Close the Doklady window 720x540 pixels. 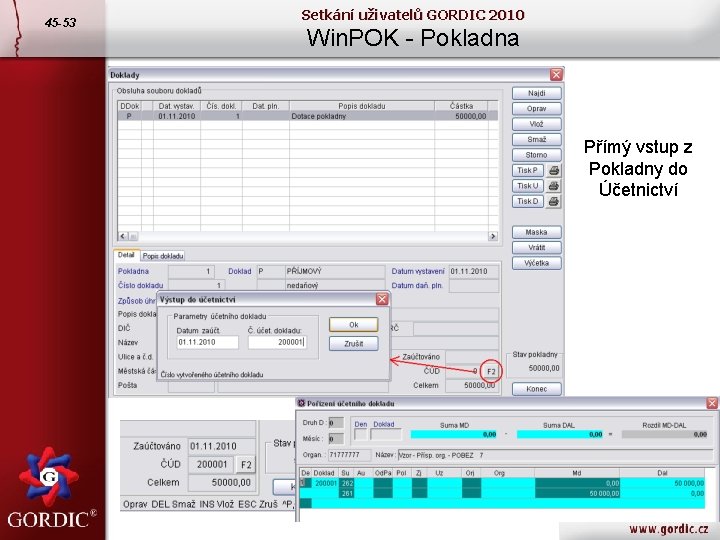[556, 74]
